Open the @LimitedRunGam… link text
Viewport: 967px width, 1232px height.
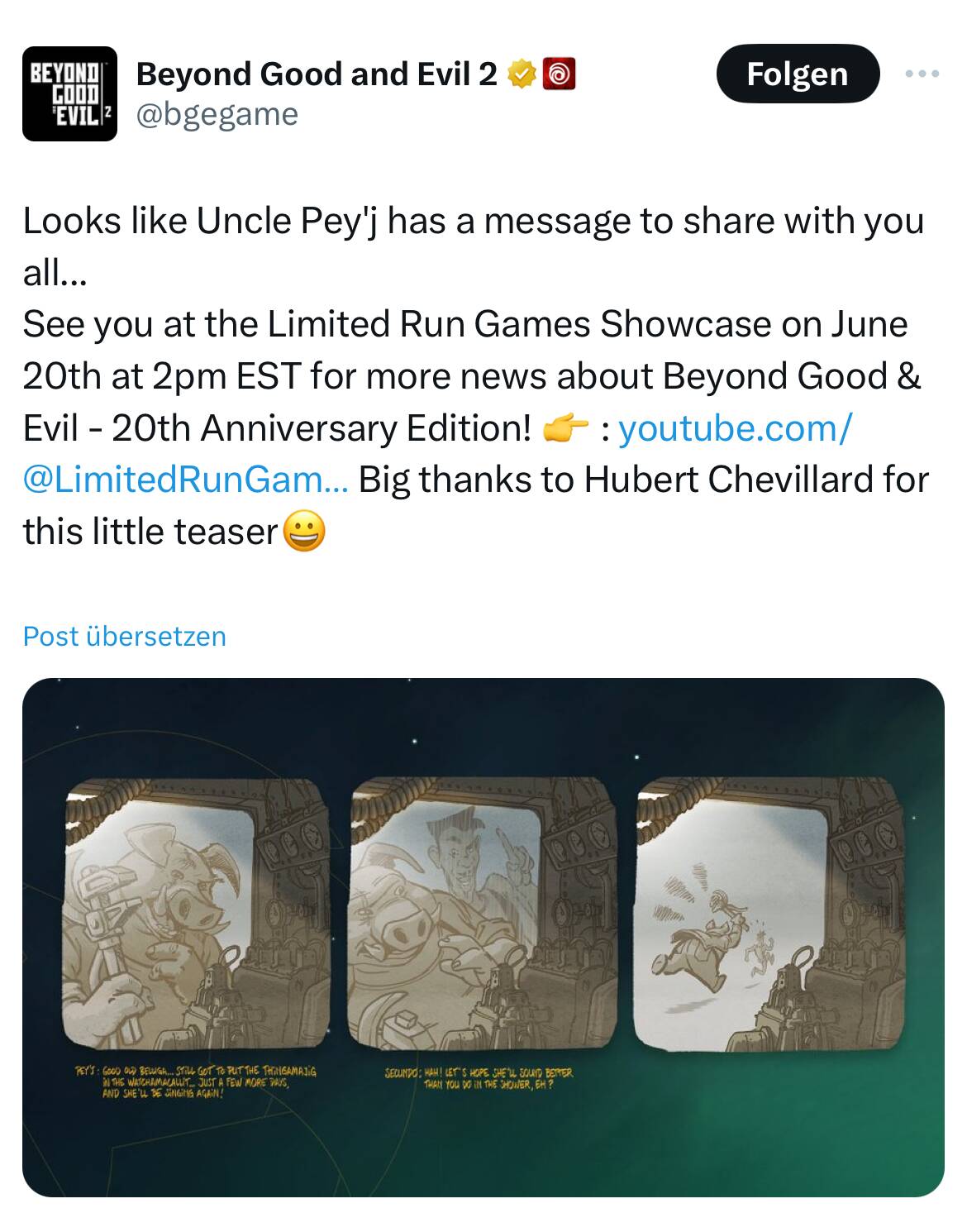186,480
